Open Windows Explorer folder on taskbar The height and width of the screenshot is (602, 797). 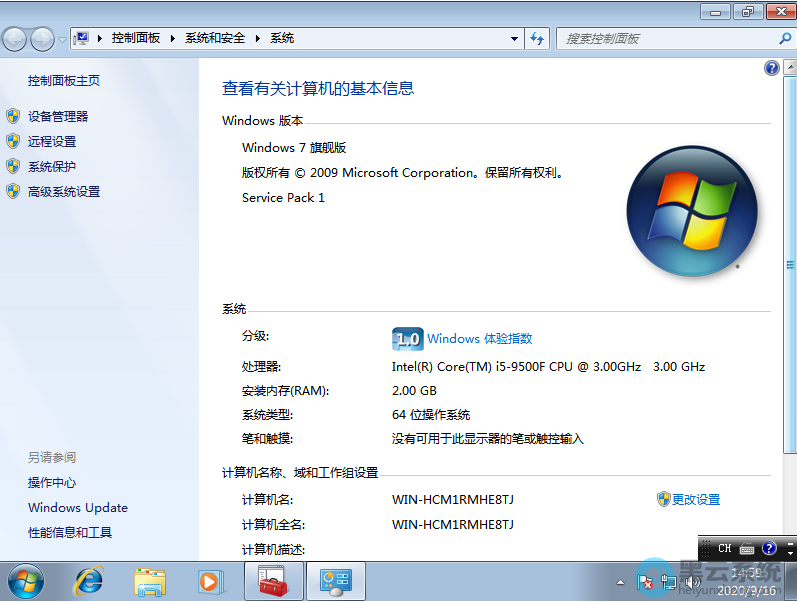pyautogui.click(x=150, y=580)
